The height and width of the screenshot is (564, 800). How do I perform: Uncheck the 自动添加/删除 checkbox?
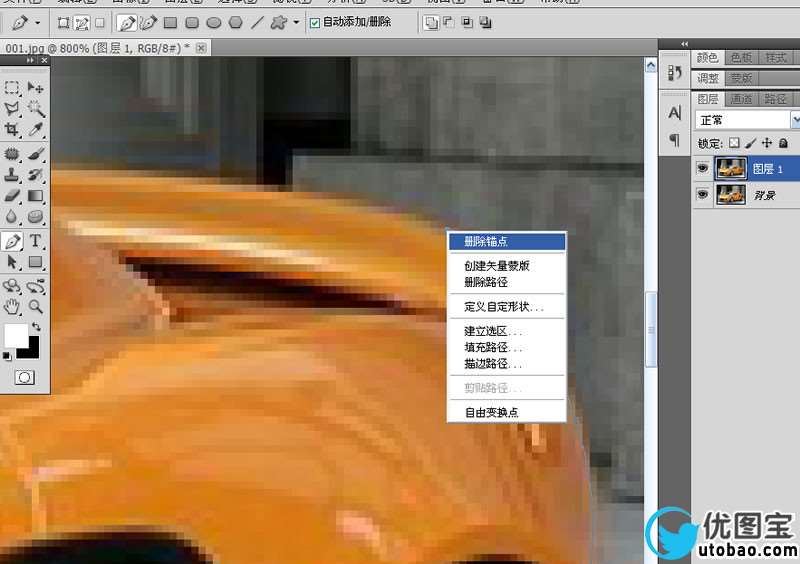tap(315, 22)
